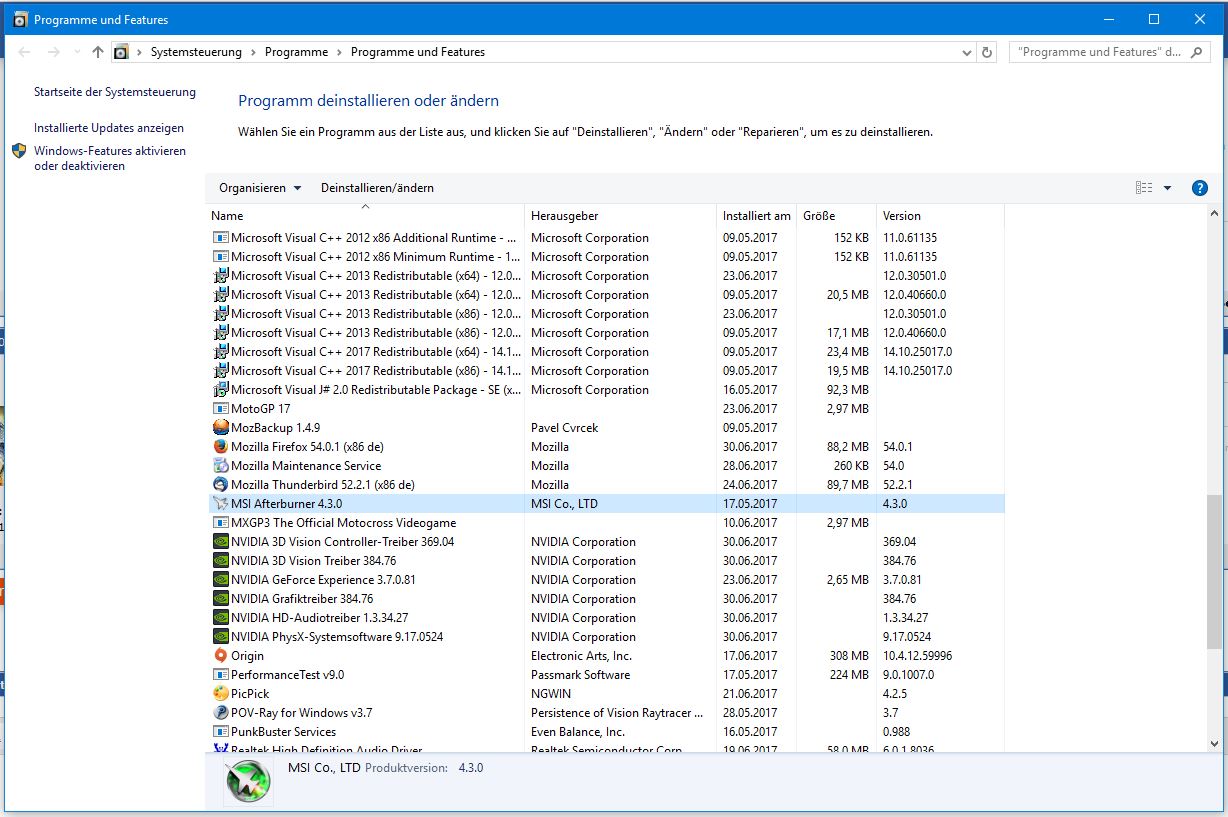The height and width of the screenshot is (817, 1228).
Task: Click the Mozilla Thunderbird icon
Action: (221, 485)
